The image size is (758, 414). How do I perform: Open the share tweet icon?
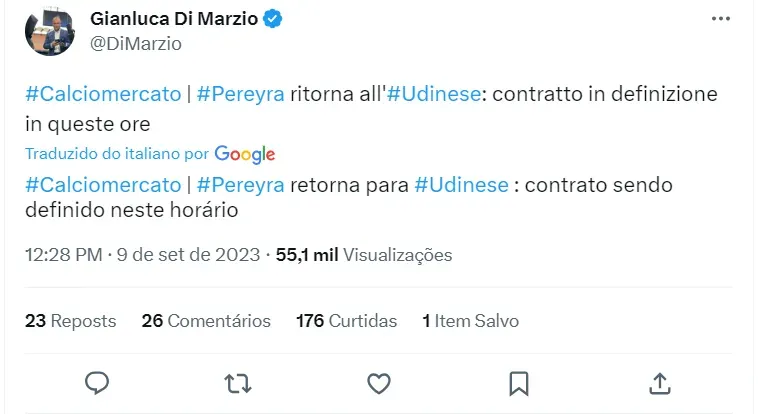(659, 383)
